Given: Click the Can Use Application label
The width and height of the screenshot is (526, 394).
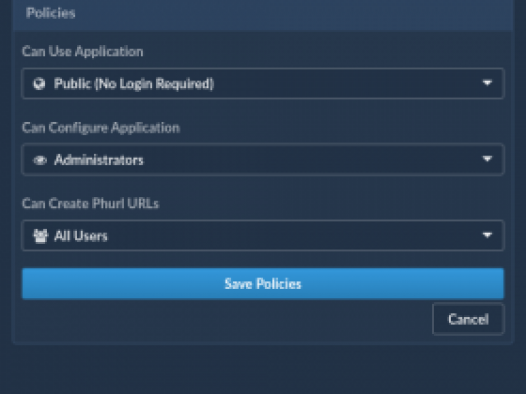Looking at the screenshot, I should 83,52.
